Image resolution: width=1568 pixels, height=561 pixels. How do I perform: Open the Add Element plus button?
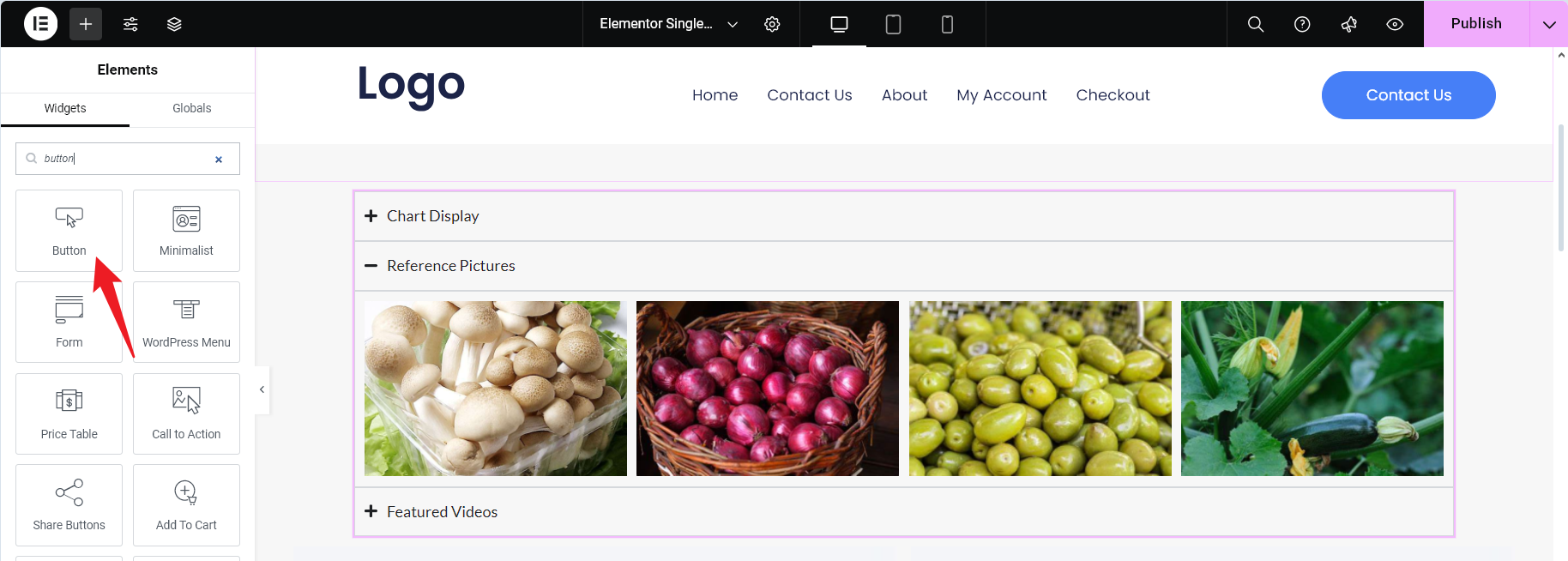click(86, 24)
